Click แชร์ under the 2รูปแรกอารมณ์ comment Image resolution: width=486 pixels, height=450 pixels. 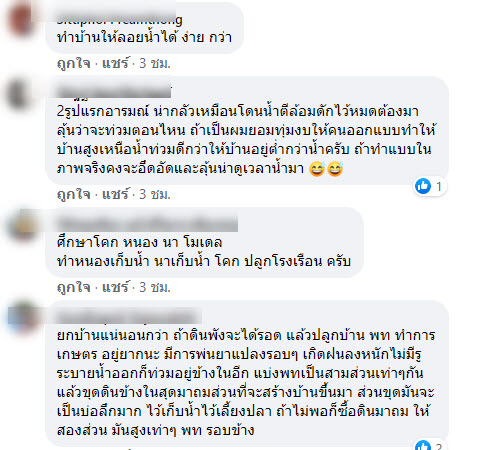click(115, 194)
